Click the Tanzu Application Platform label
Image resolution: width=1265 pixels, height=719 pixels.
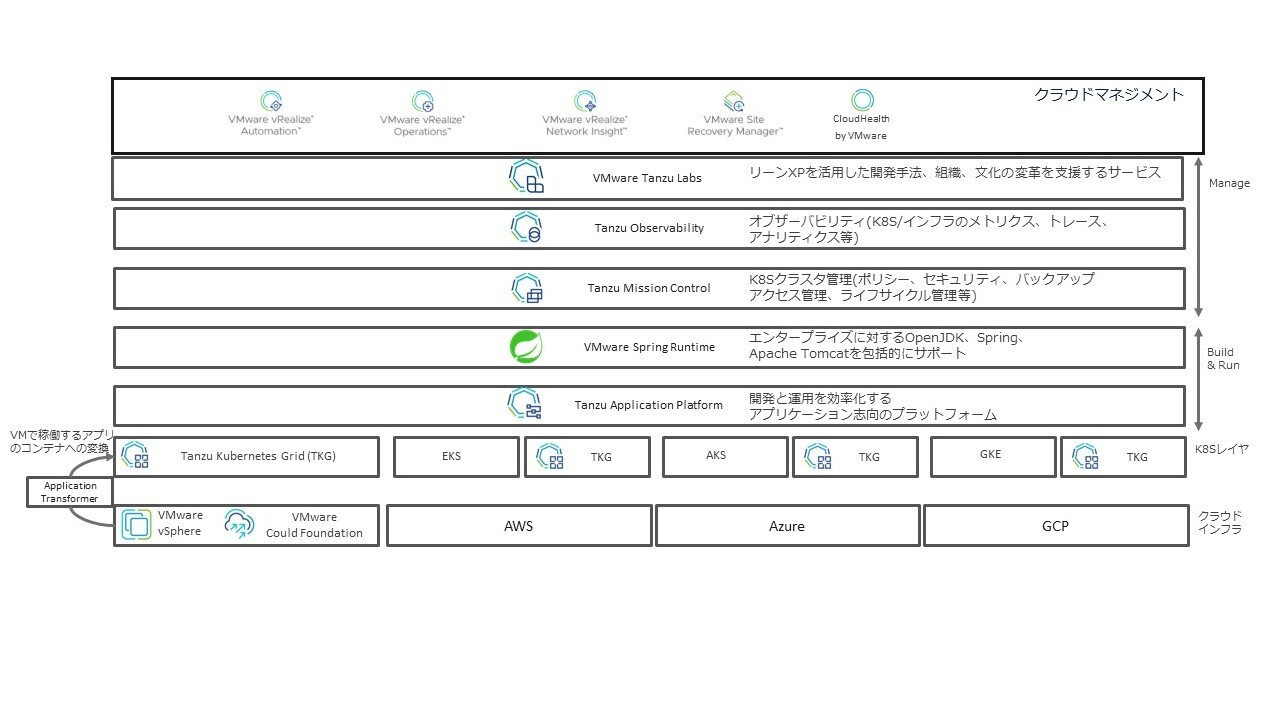(648, 405)
